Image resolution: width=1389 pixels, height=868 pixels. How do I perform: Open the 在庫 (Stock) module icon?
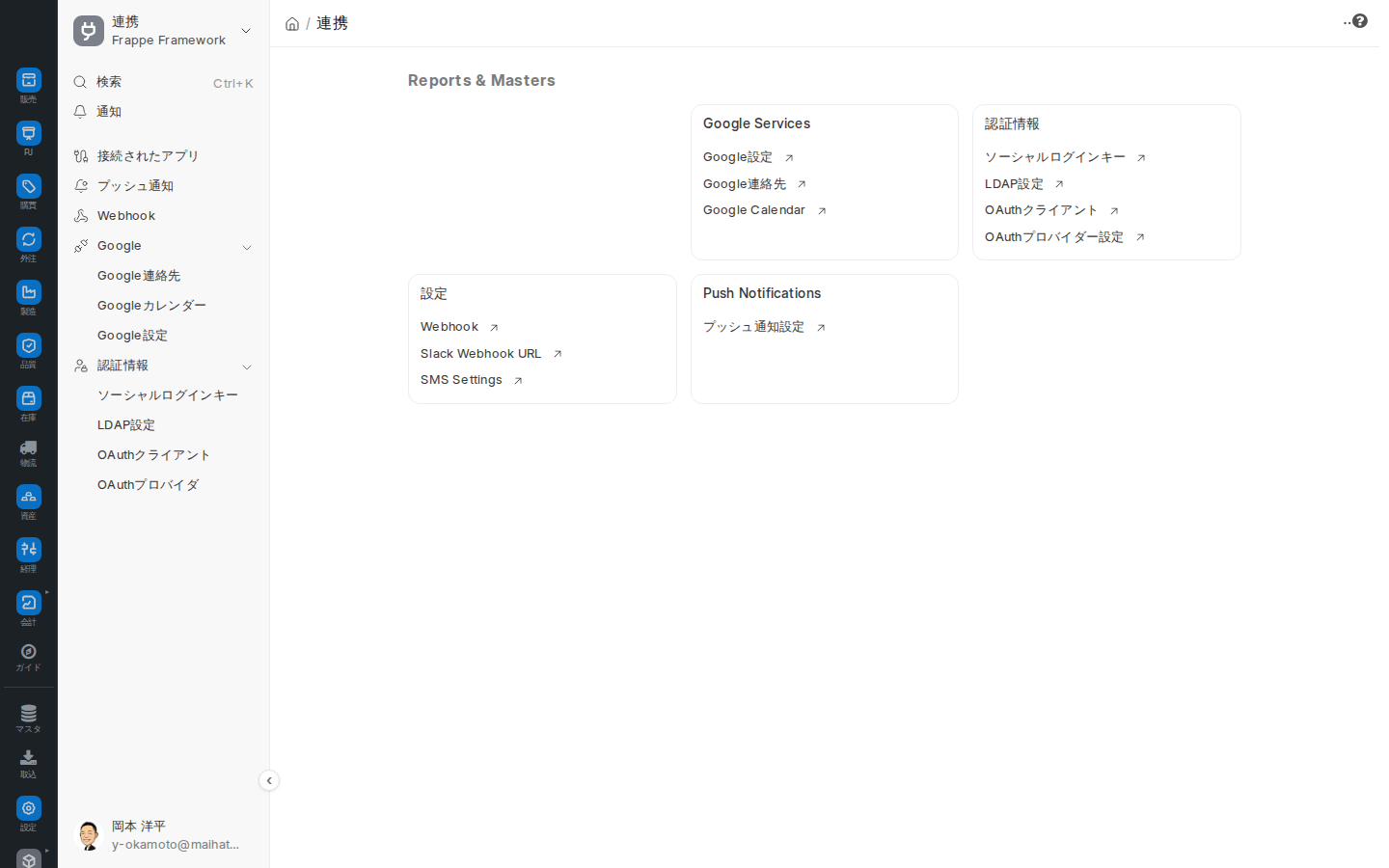pos(28,398)
